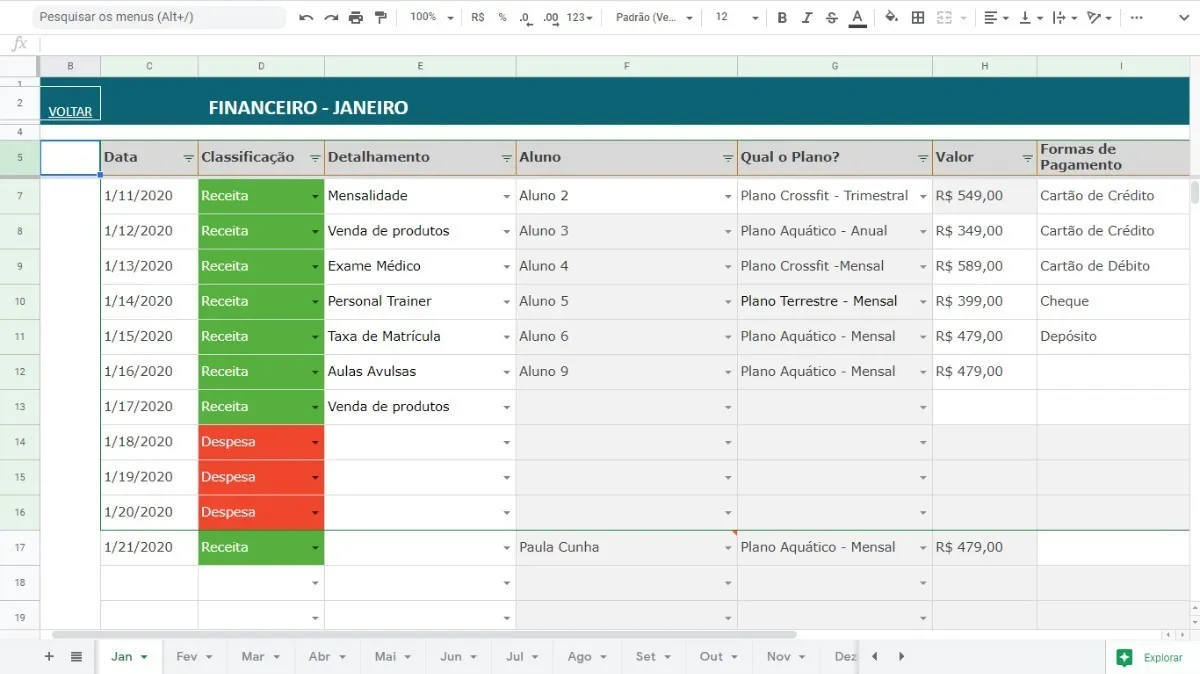
Task: Toggle strikethrough formatting
Action: click(831, 18)
